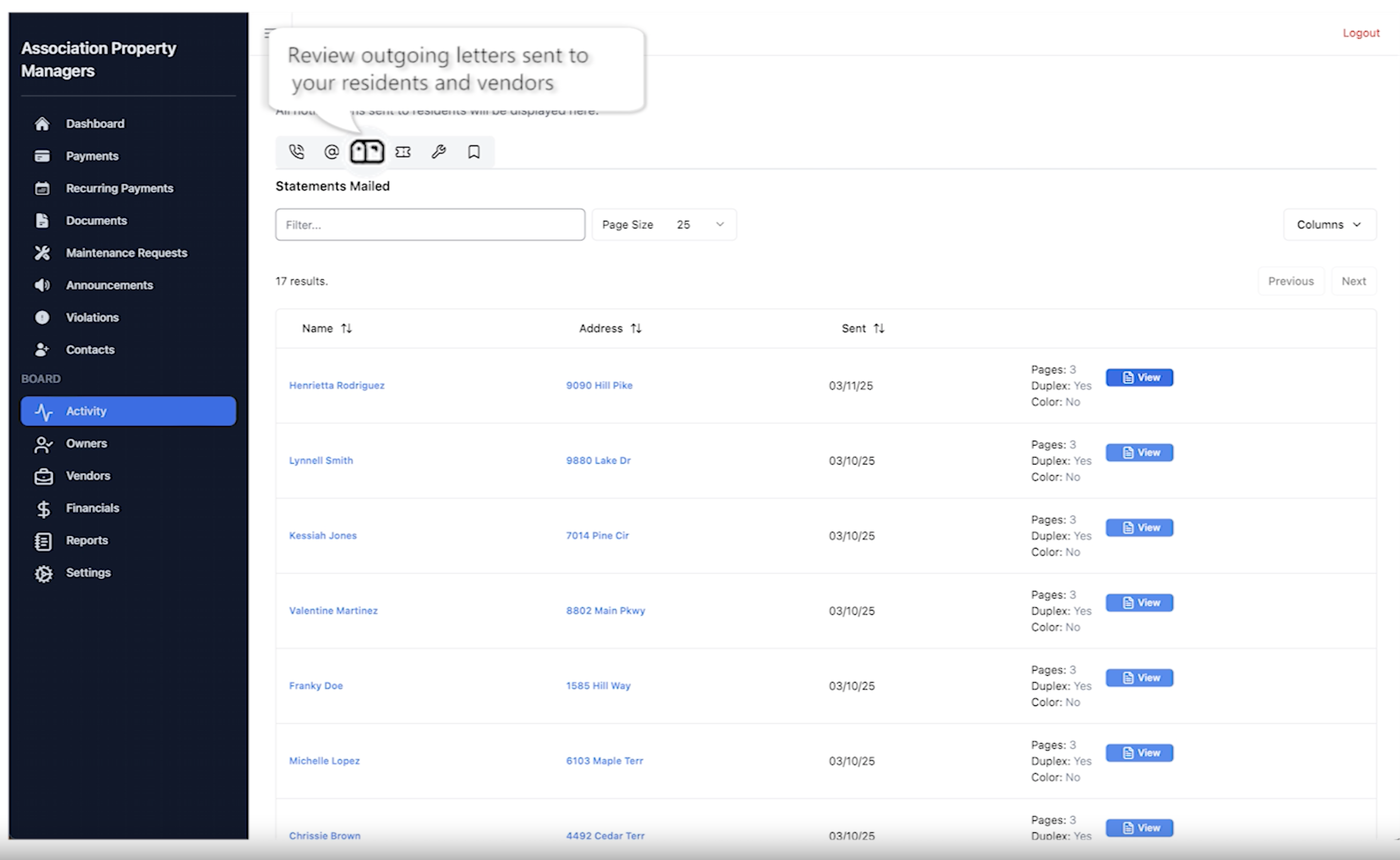Image resolution: width=1400 pixels, height=860 pixels.
Task: Open the emails activity tab icon
Action: 331,152
